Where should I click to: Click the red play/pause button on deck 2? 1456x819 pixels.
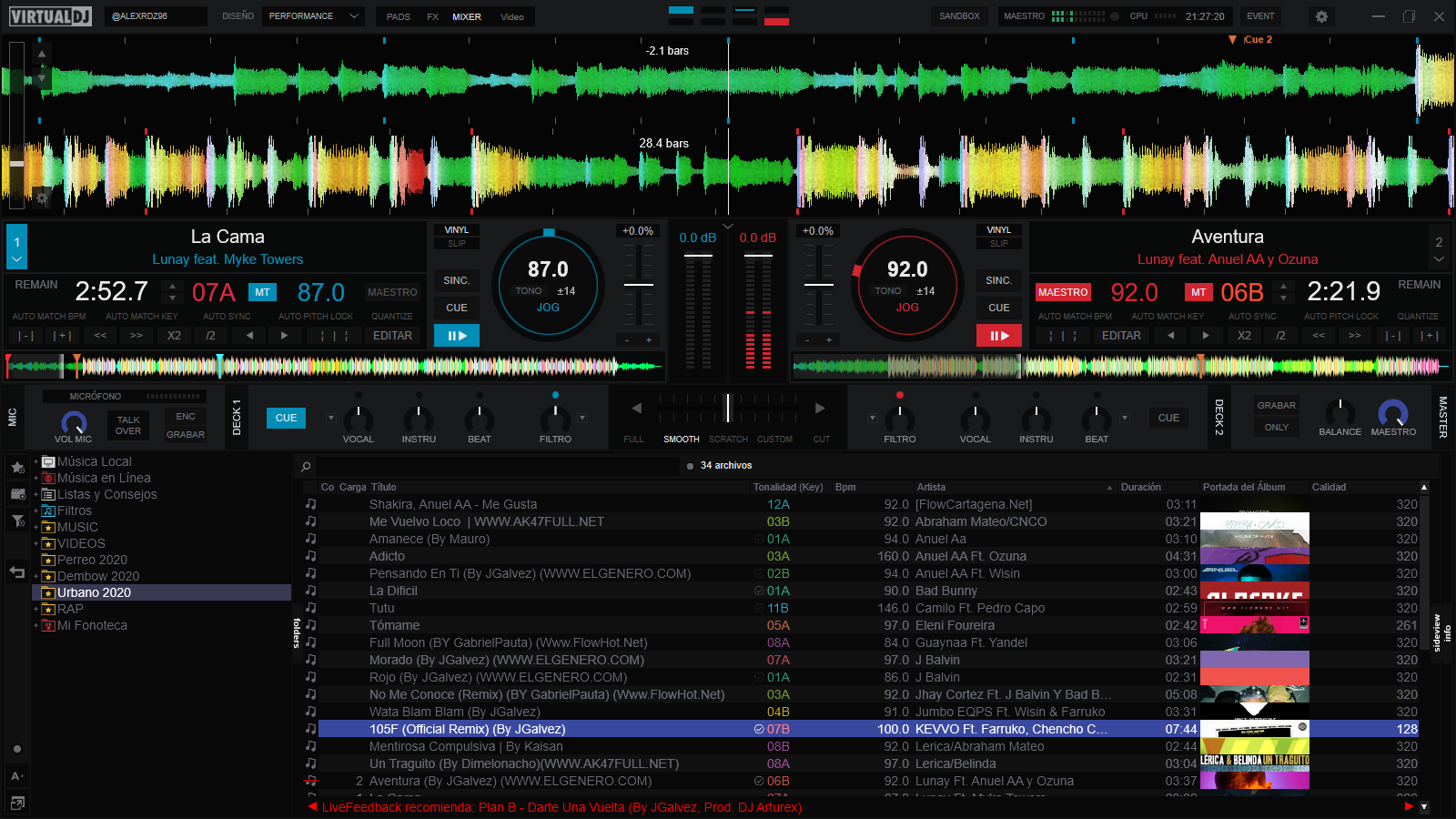pos(999,336)
